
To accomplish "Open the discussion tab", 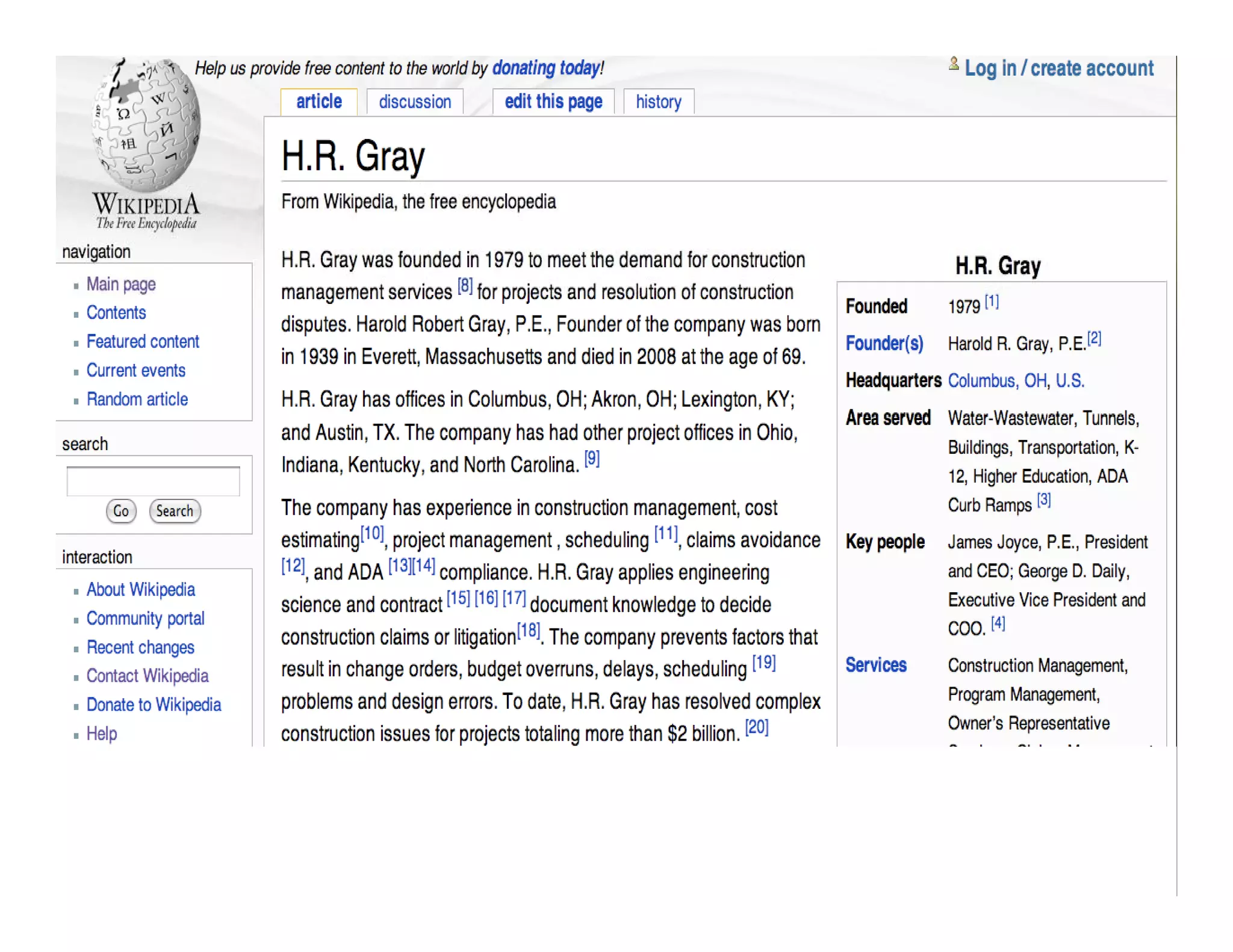I will pyautogui.click(x=414, y=102).
